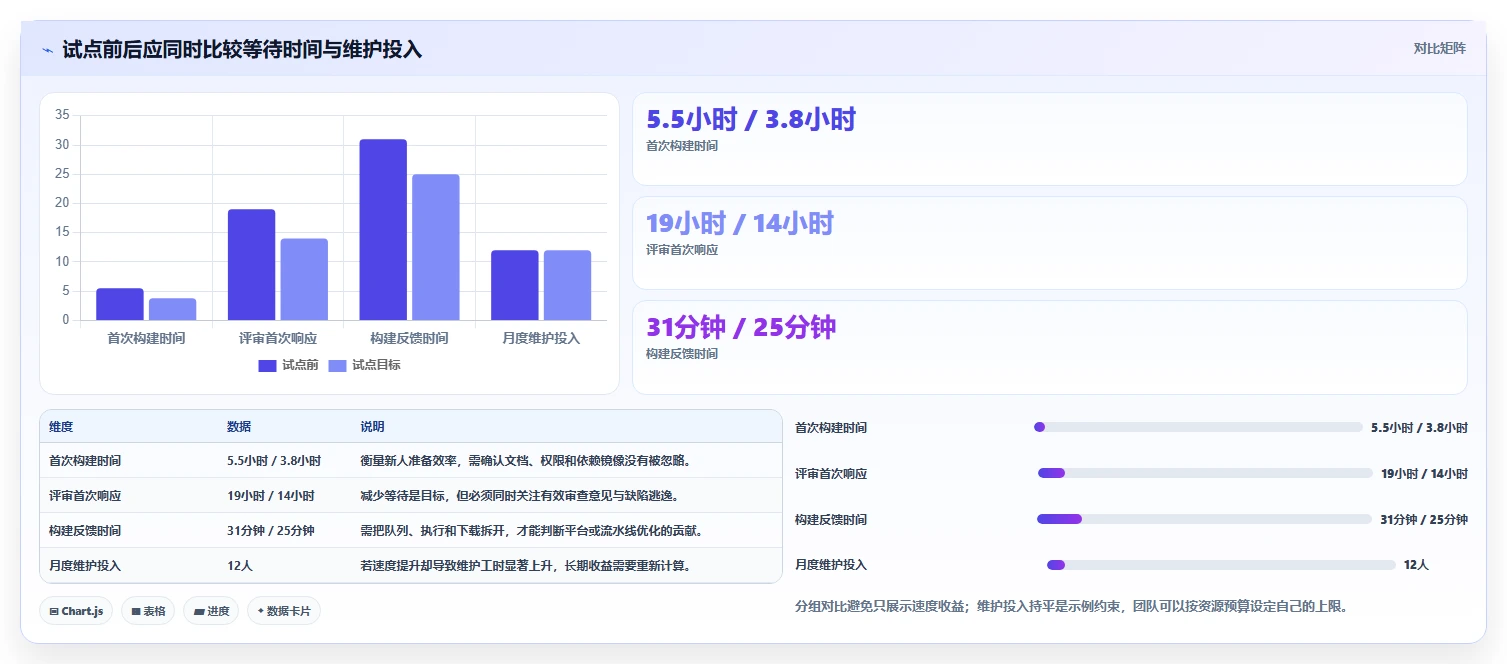
Task: Click the 数据卡片 chip icon
Action: (x=260, y=611)
